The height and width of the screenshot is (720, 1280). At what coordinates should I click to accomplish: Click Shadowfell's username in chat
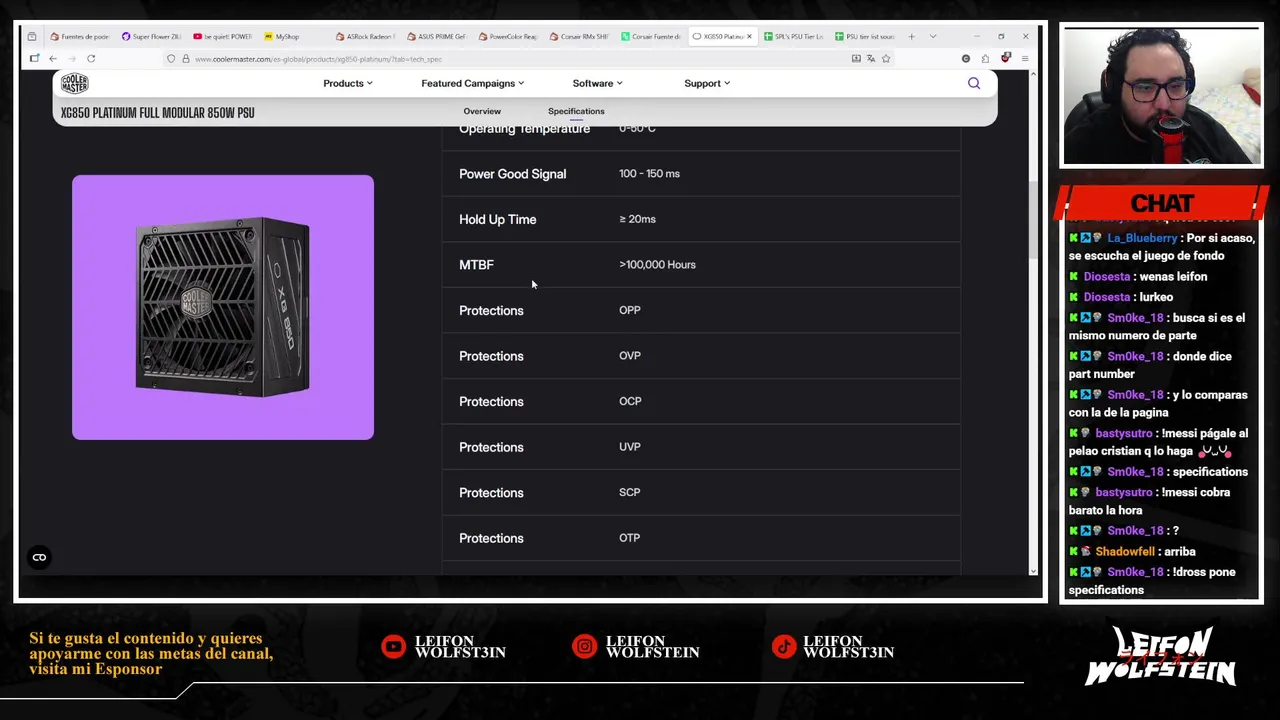coord(1125,552)
